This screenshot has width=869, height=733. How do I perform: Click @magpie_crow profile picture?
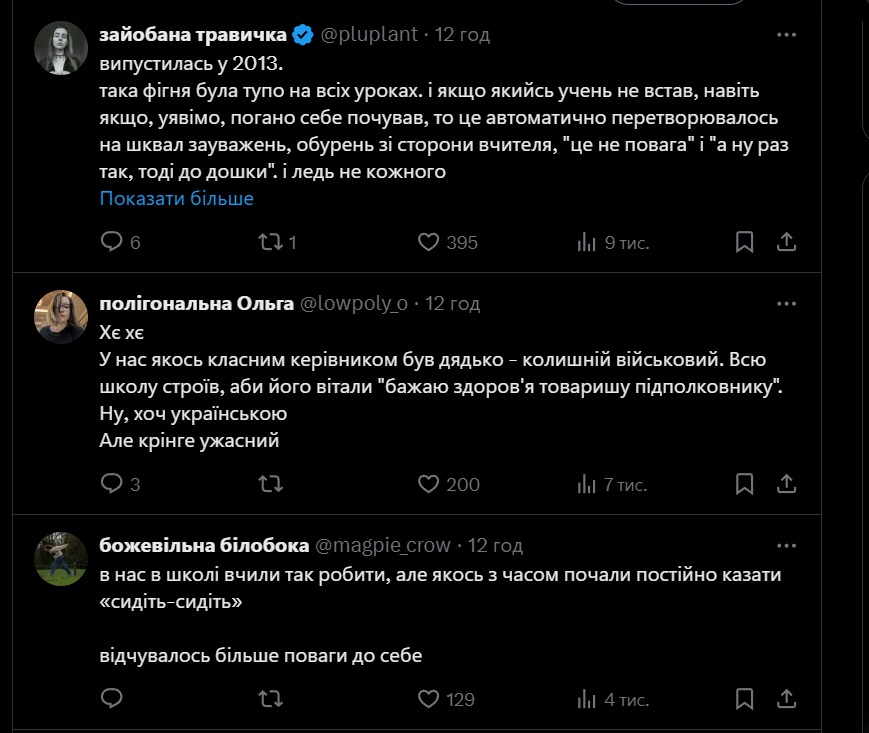coord(61,558)
